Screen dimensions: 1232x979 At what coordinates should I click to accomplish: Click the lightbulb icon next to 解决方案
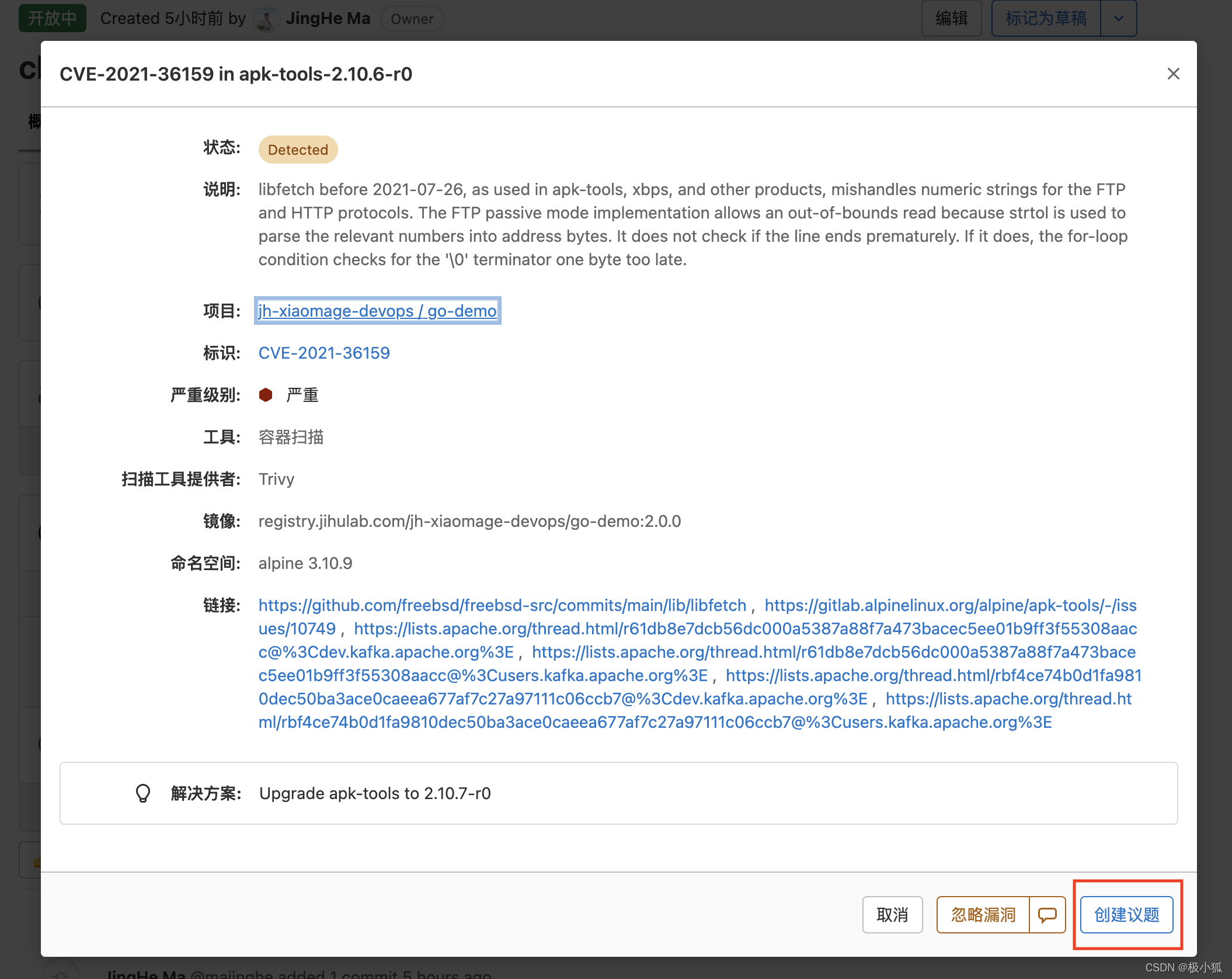[143, 793]
